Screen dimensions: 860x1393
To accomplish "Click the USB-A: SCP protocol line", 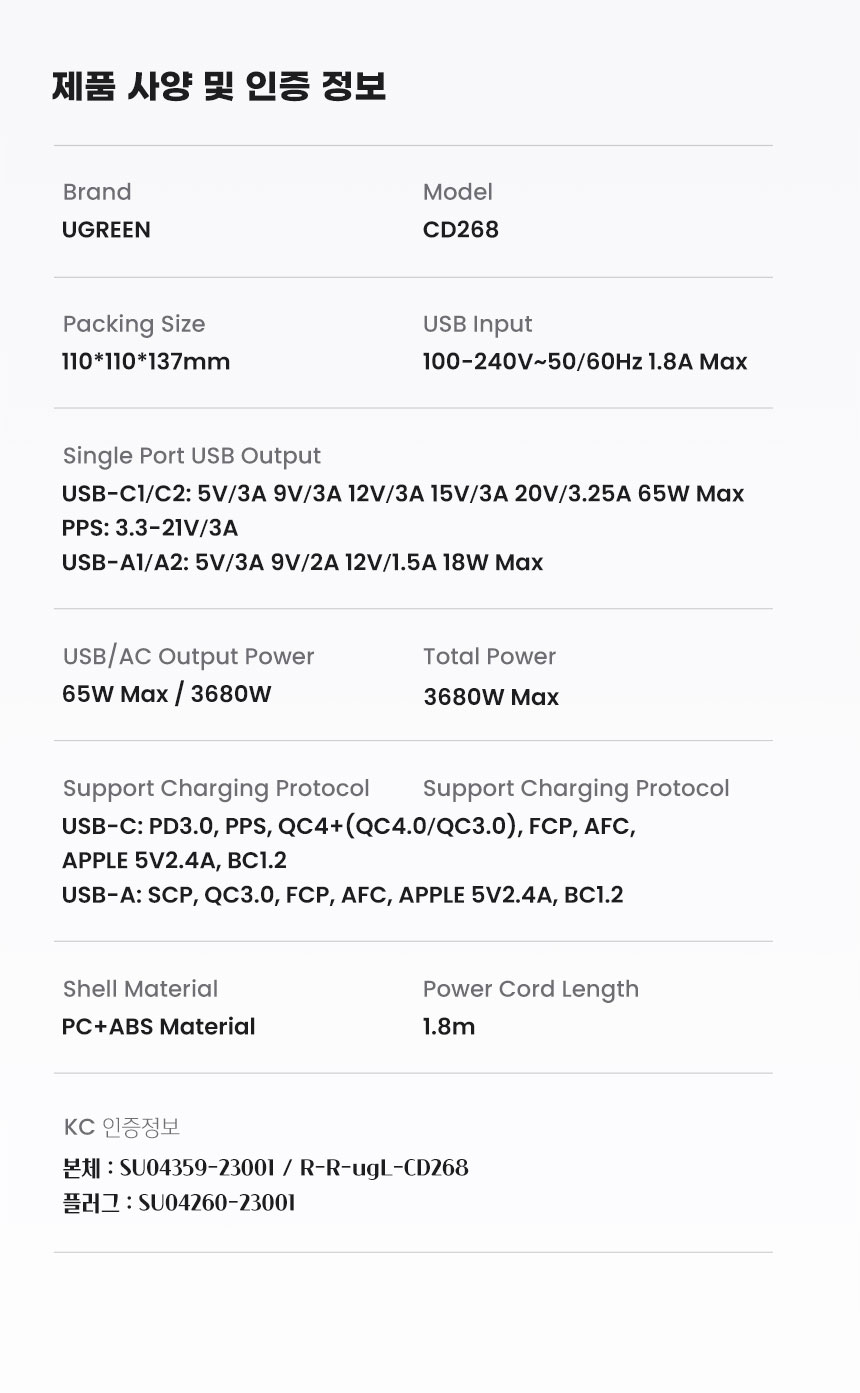I will 342,895.
